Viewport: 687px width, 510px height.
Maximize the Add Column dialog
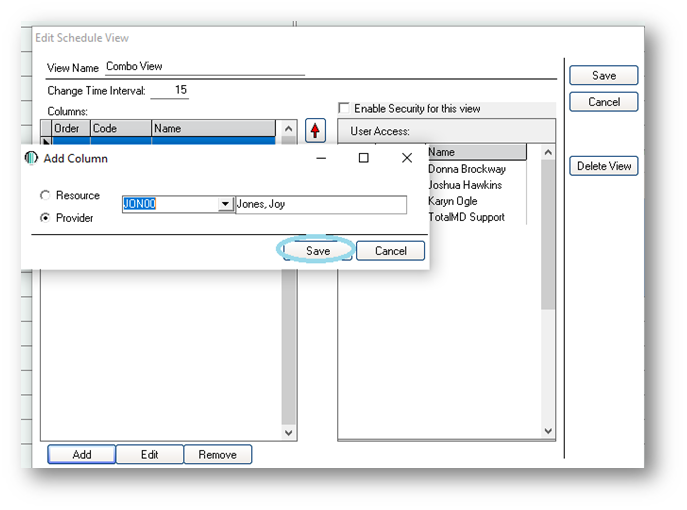tap(364, 158)
